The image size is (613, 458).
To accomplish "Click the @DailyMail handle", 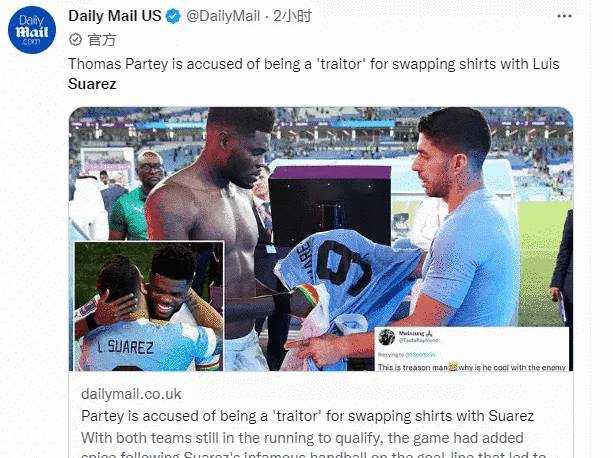I will pos(223,16).
